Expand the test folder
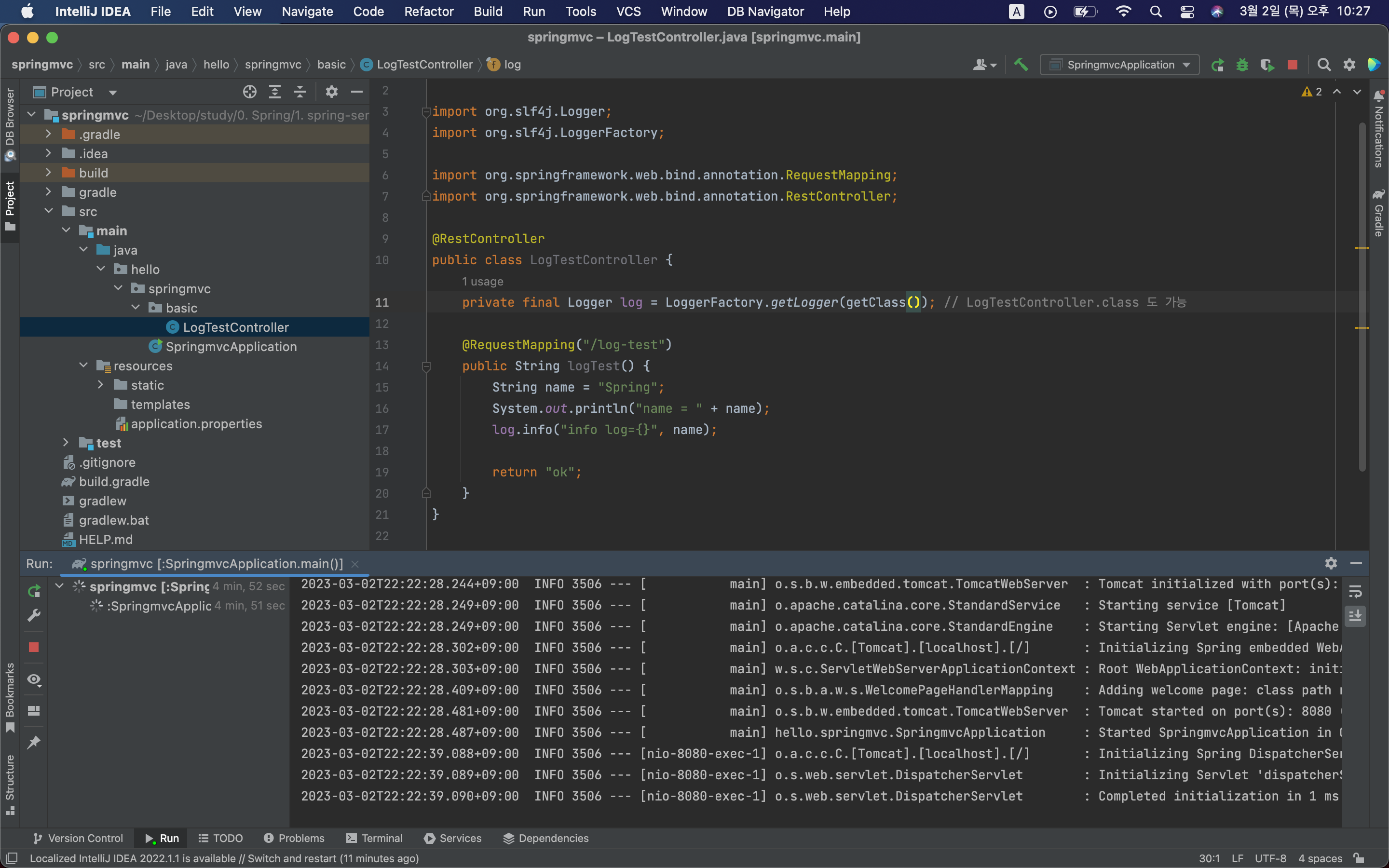Viewport: 1389px width, 868px height. 66,443
